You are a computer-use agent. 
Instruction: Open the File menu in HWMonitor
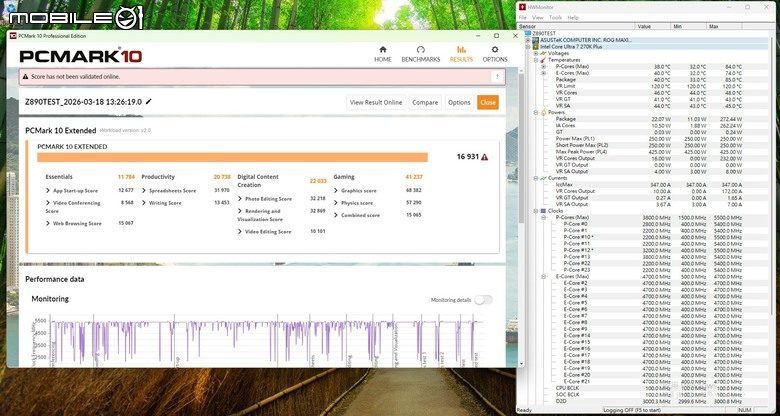coord(522,17)
